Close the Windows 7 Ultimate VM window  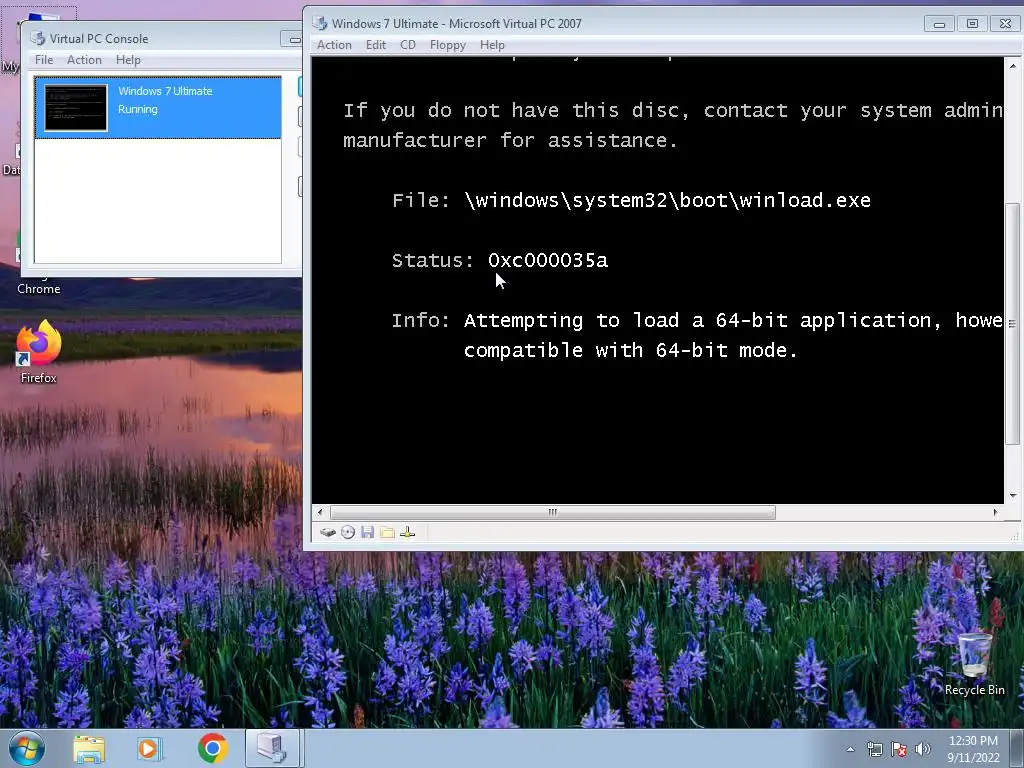[1006, 24]
